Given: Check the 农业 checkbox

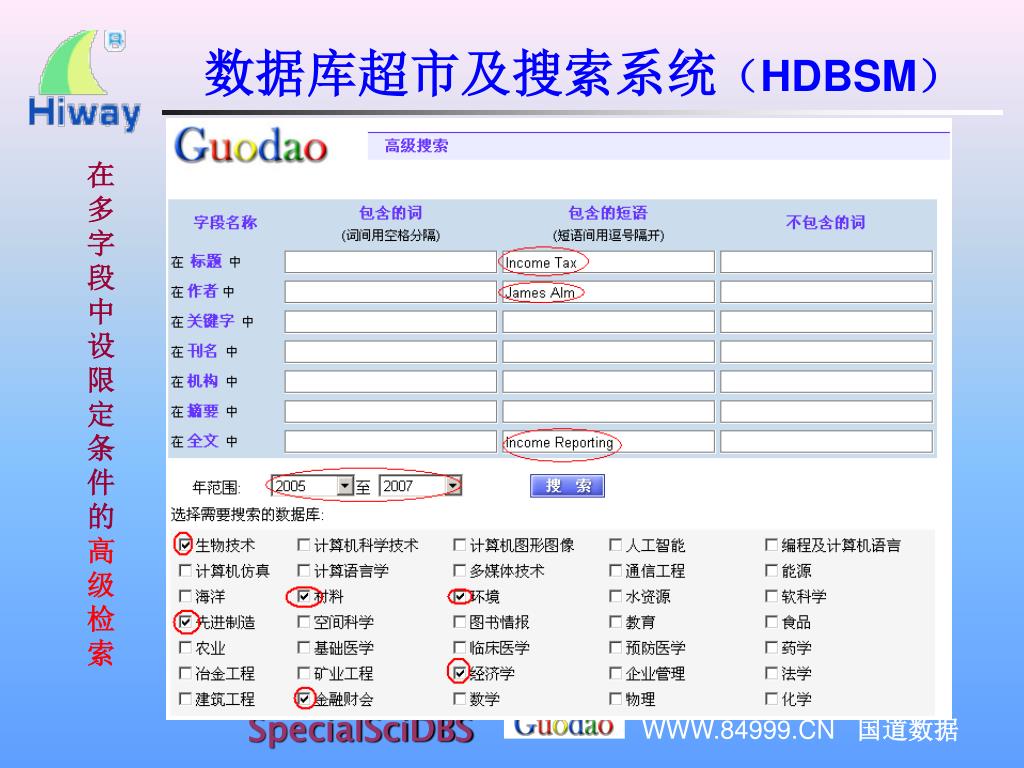Looking at the screenshot, I should click(x=185, y=647).
